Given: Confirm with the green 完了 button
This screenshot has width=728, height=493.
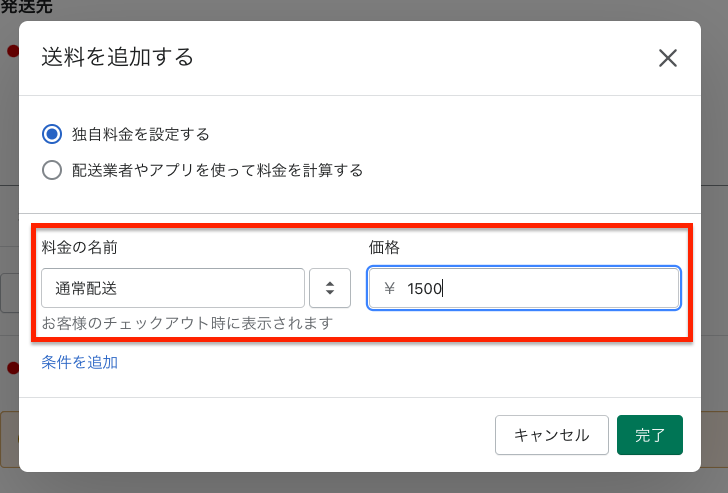Looking at the screenshot, I should [650, 435].
